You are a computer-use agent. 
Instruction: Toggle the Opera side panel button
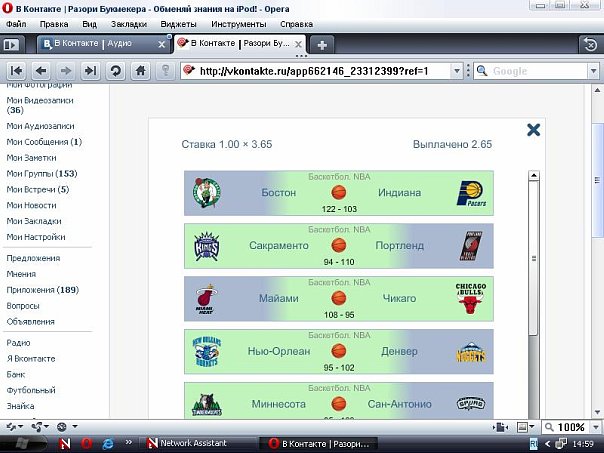12,44
